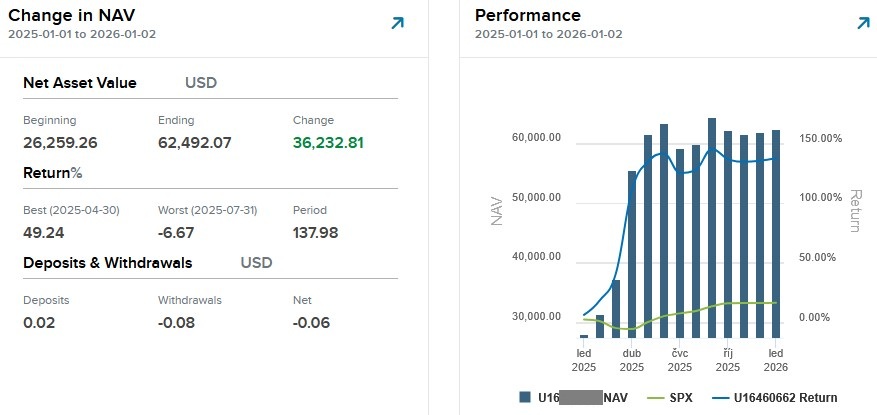877x415 pixels.
Task: Click the Period return value 137.98
Action: 315,232
